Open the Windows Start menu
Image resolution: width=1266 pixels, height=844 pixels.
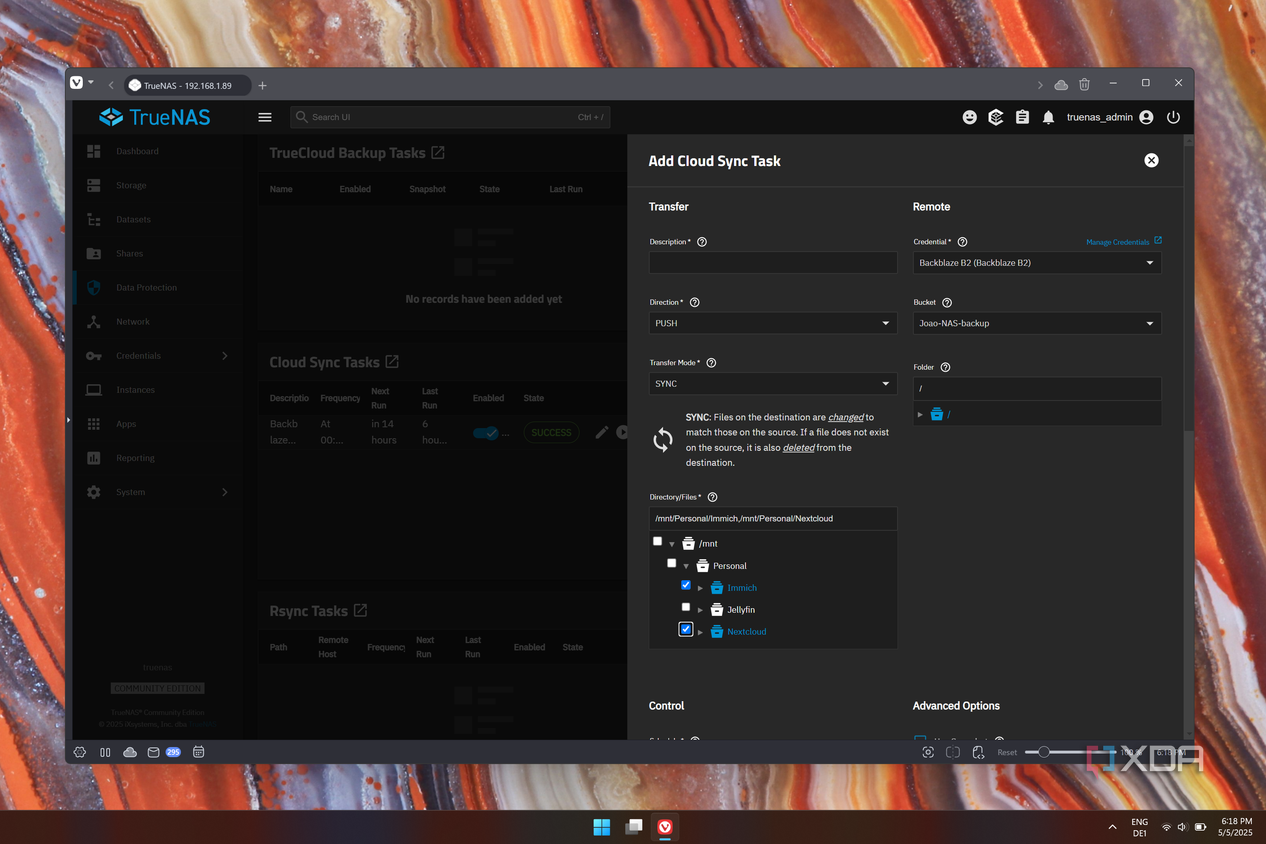pyautogui.click(x=601, y=827)
